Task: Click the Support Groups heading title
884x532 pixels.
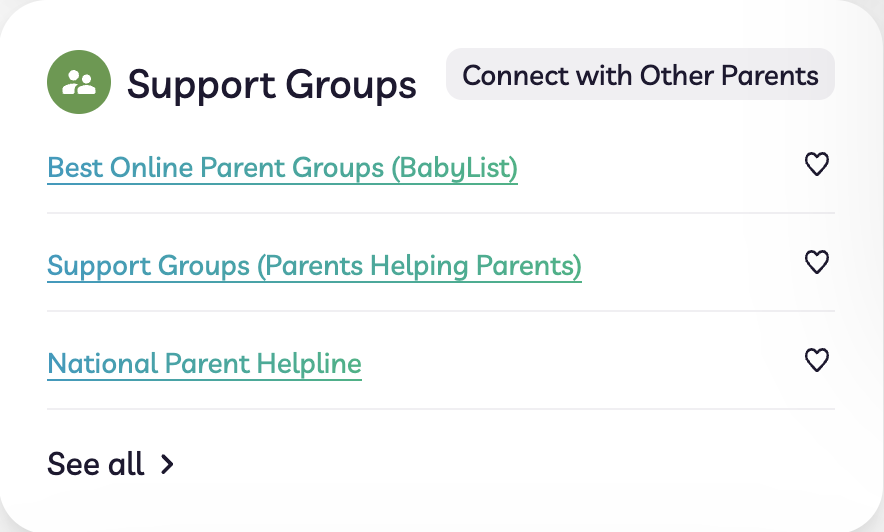Action: pyautogui.click(x=272, y=85)
